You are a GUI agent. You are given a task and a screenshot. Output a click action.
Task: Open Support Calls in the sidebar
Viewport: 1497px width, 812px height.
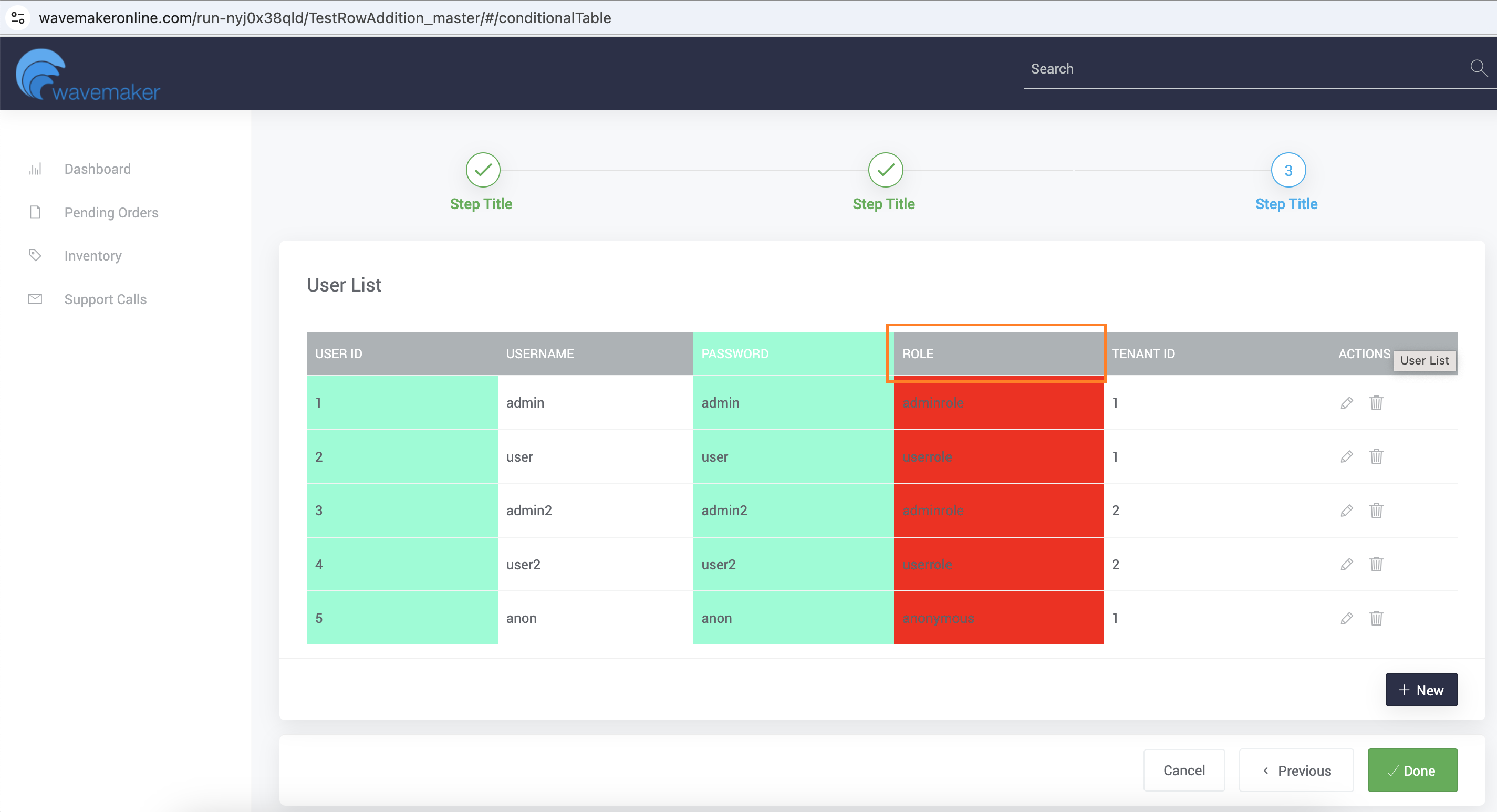point(105,299)
